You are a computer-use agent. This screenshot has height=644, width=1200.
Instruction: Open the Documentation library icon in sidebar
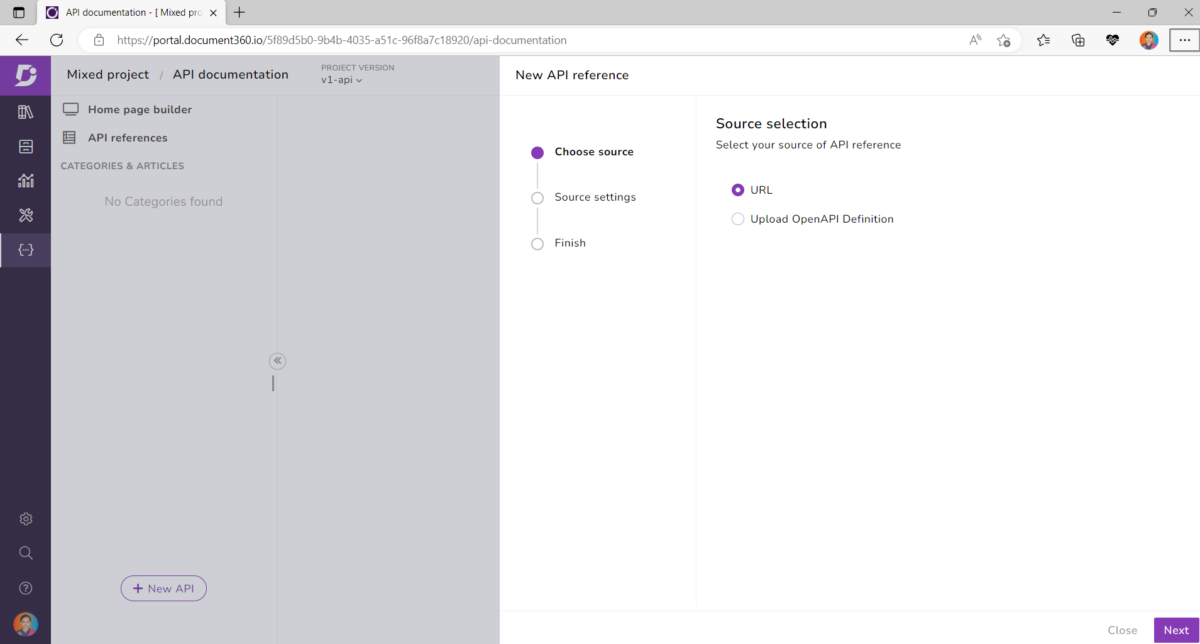click(x=26, y=112)
